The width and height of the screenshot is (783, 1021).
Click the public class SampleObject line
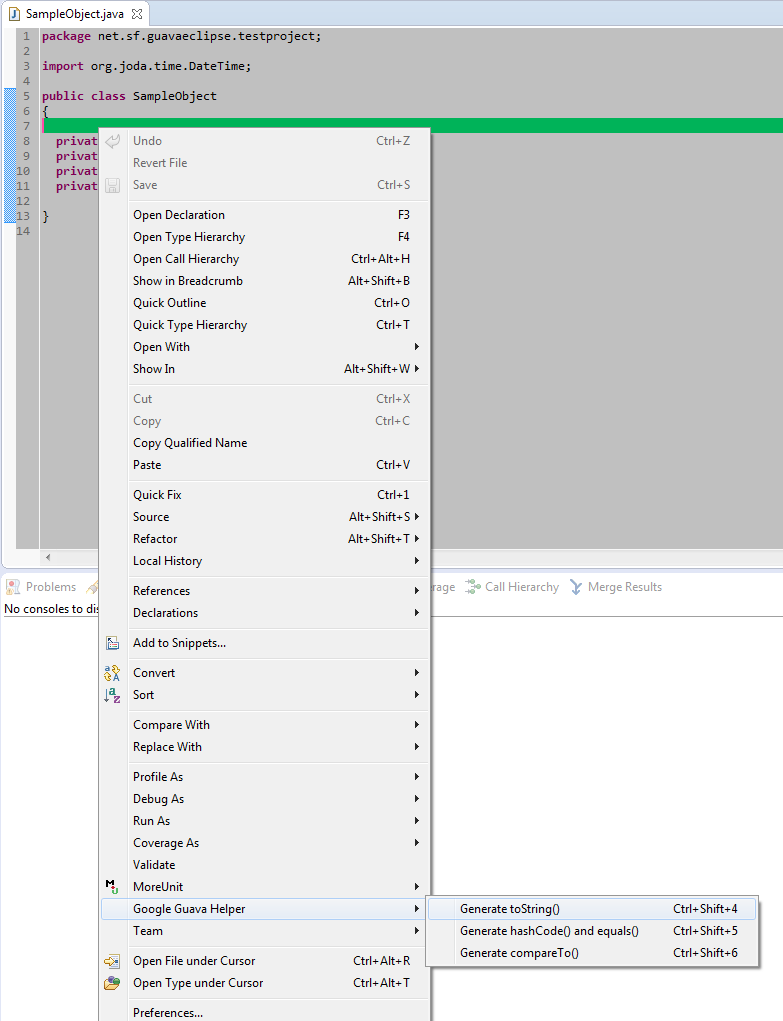pyautogui.click(x=130, y=96)
